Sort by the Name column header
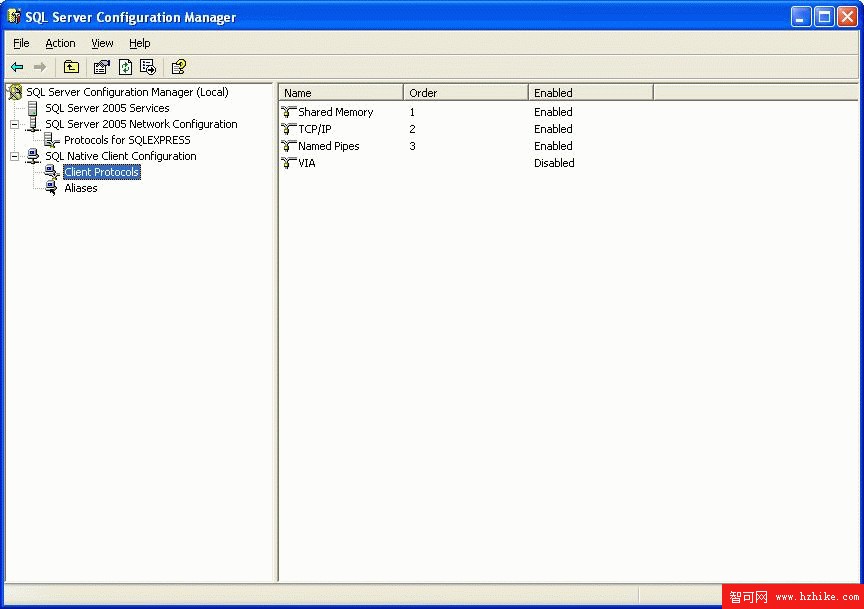This screenshot has height=609, width=864. point(341,93)
